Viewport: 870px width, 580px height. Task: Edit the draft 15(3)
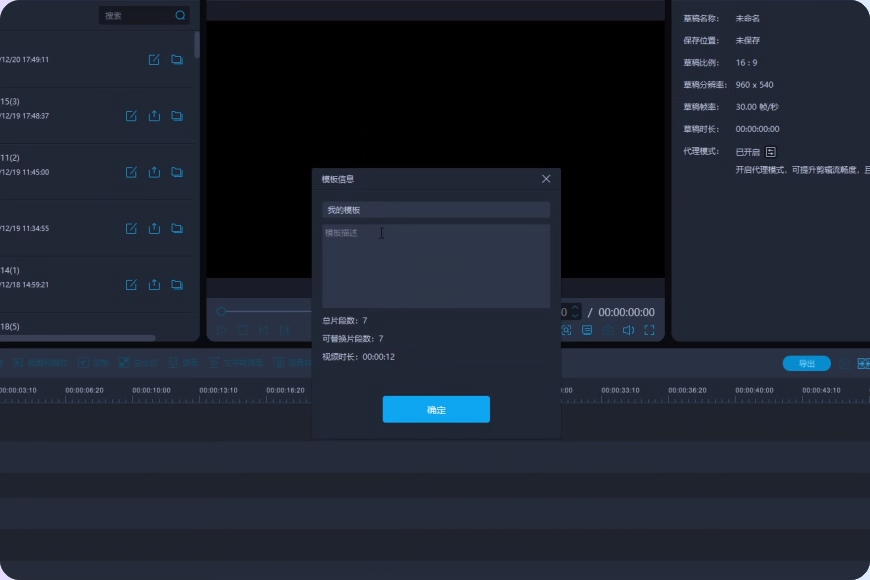coord(131,116)
